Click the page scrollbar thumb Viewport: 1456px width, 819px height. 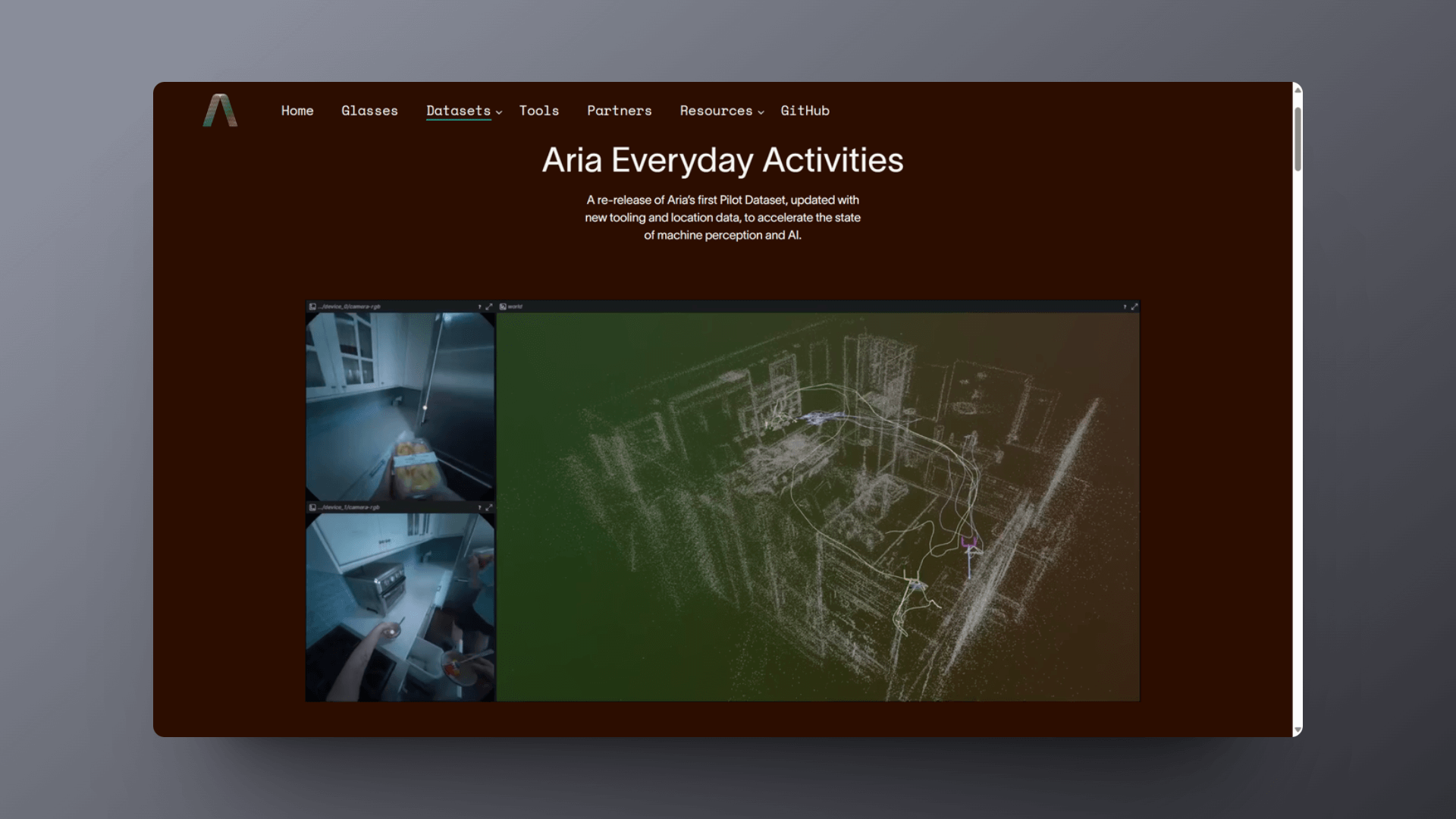(1298, 139)
